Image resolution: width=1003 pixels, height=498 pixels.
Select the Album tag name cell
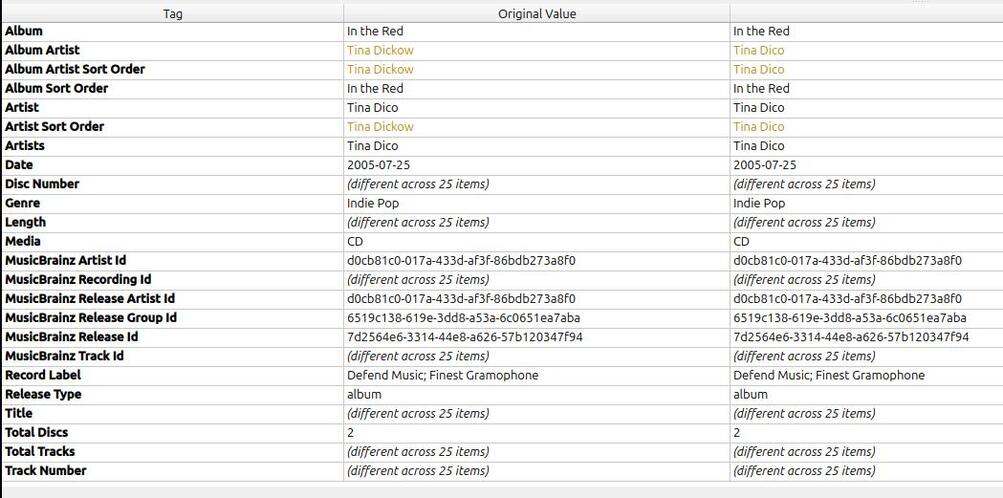(x=23, y=31)
